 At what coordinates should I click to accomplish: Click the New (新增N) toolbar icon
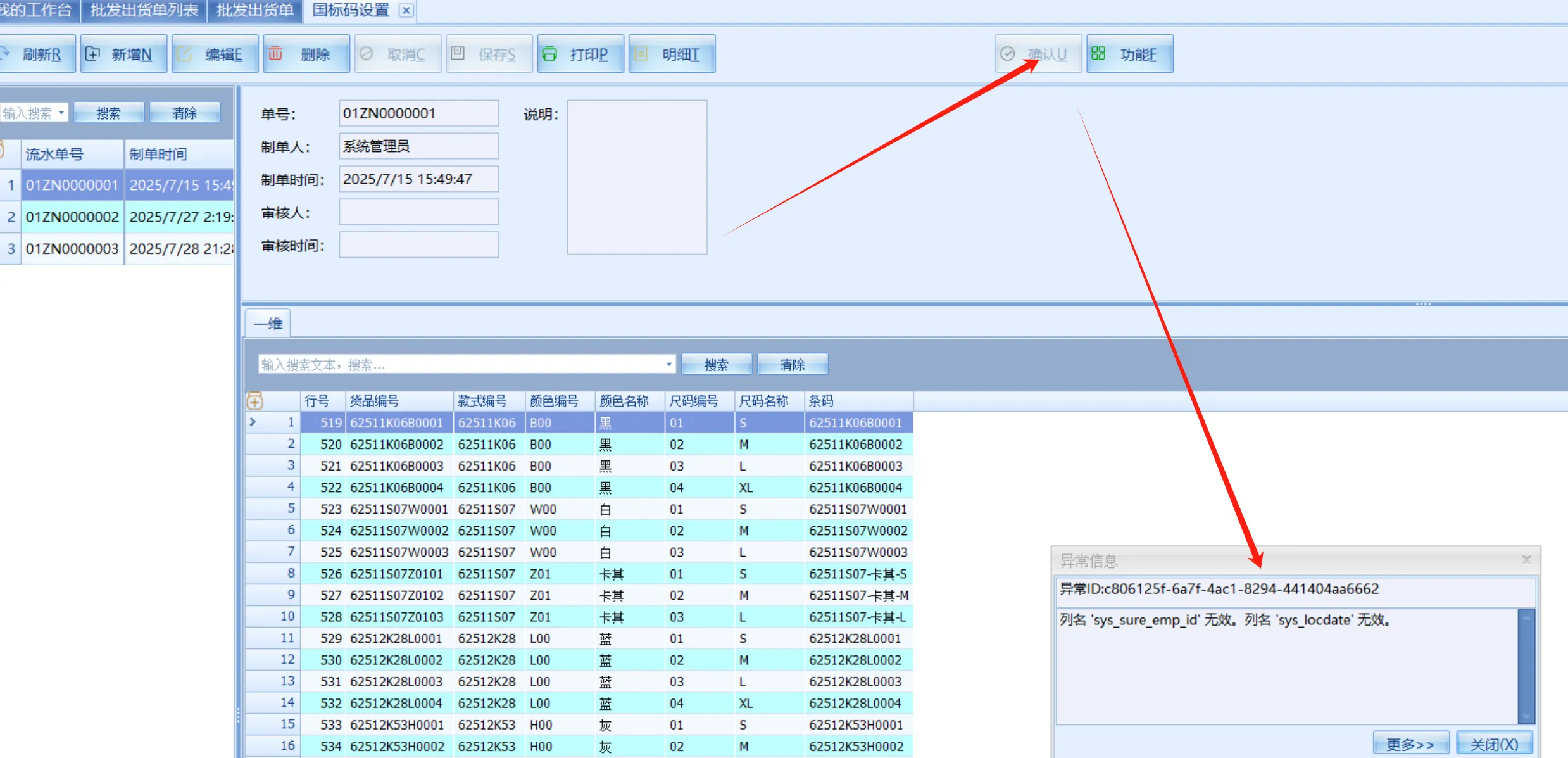coord(93,54)
